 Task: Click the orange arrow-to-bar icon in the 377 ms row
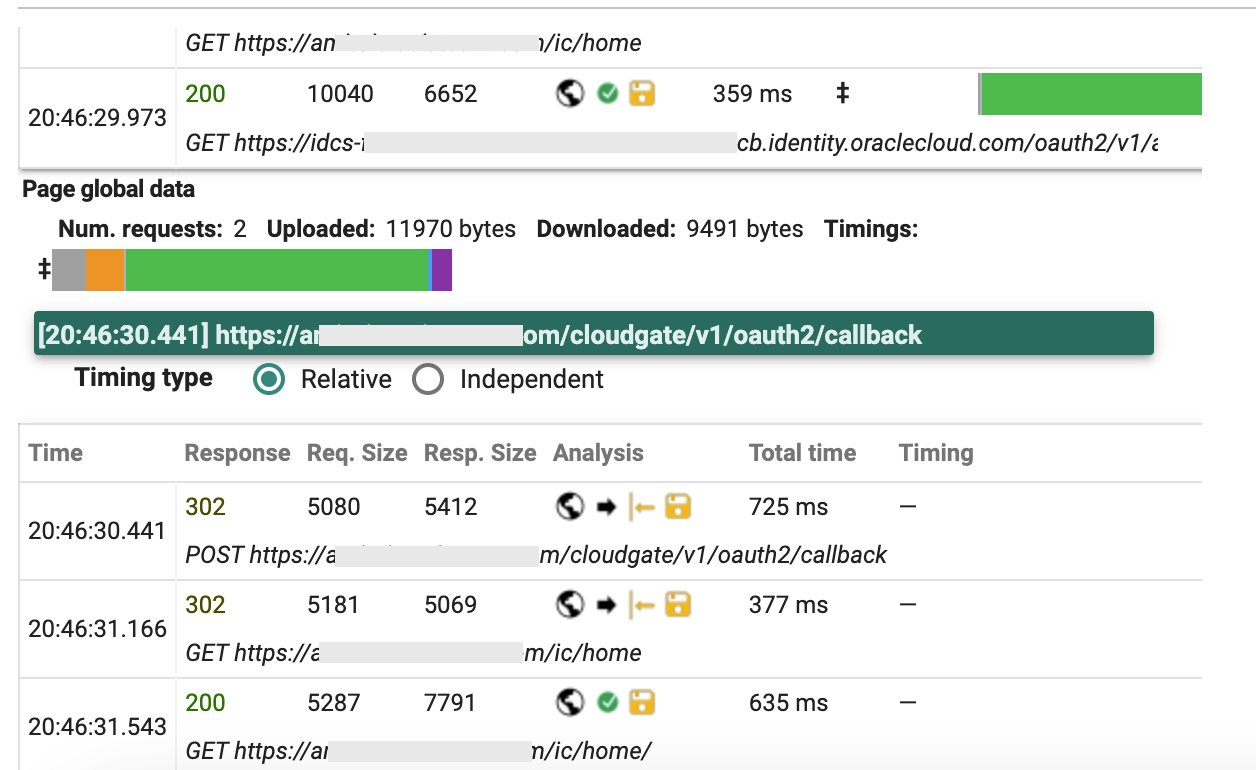642,605
